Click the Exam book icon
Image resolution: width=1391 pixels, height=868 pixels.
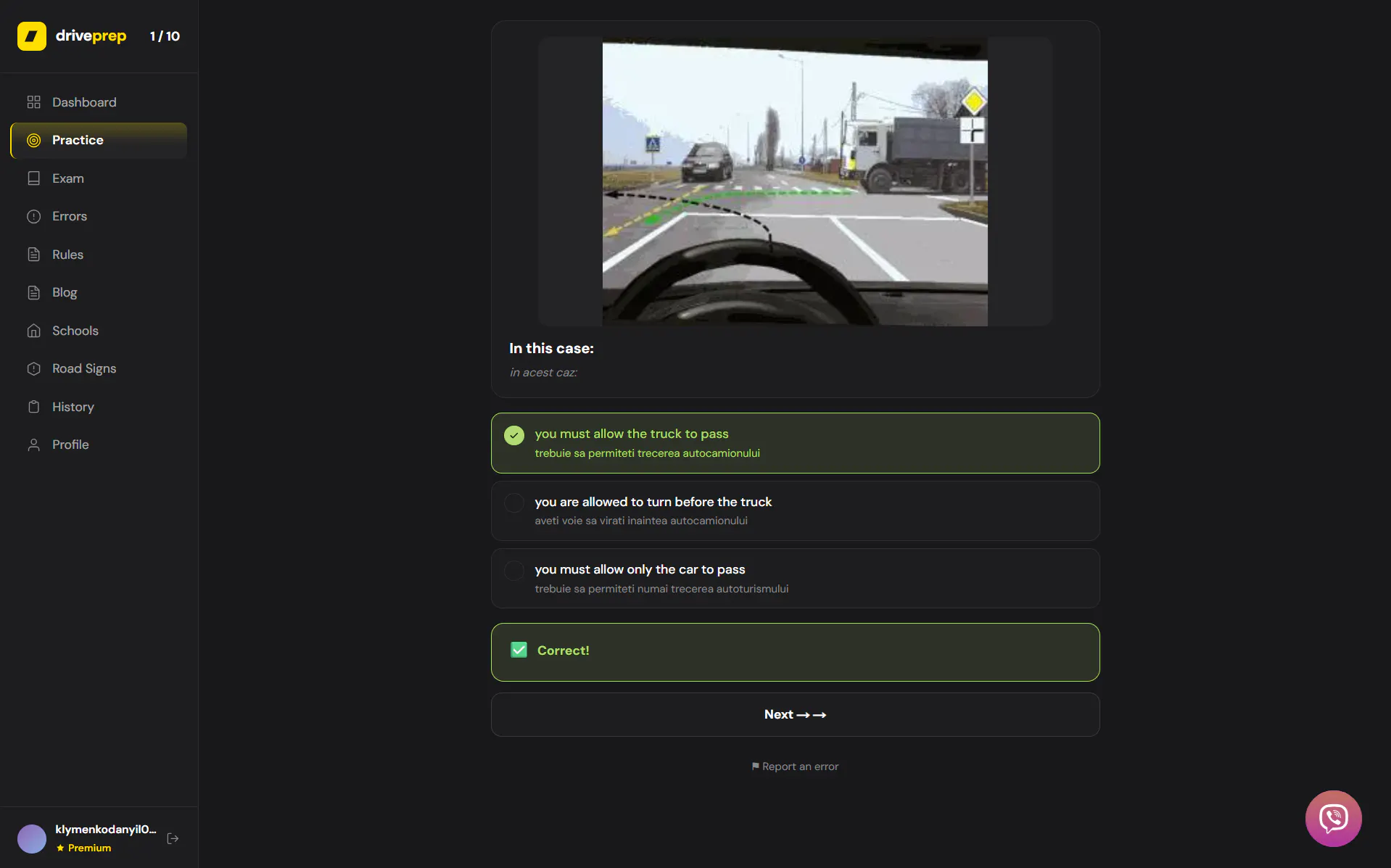tap(33, 178)
